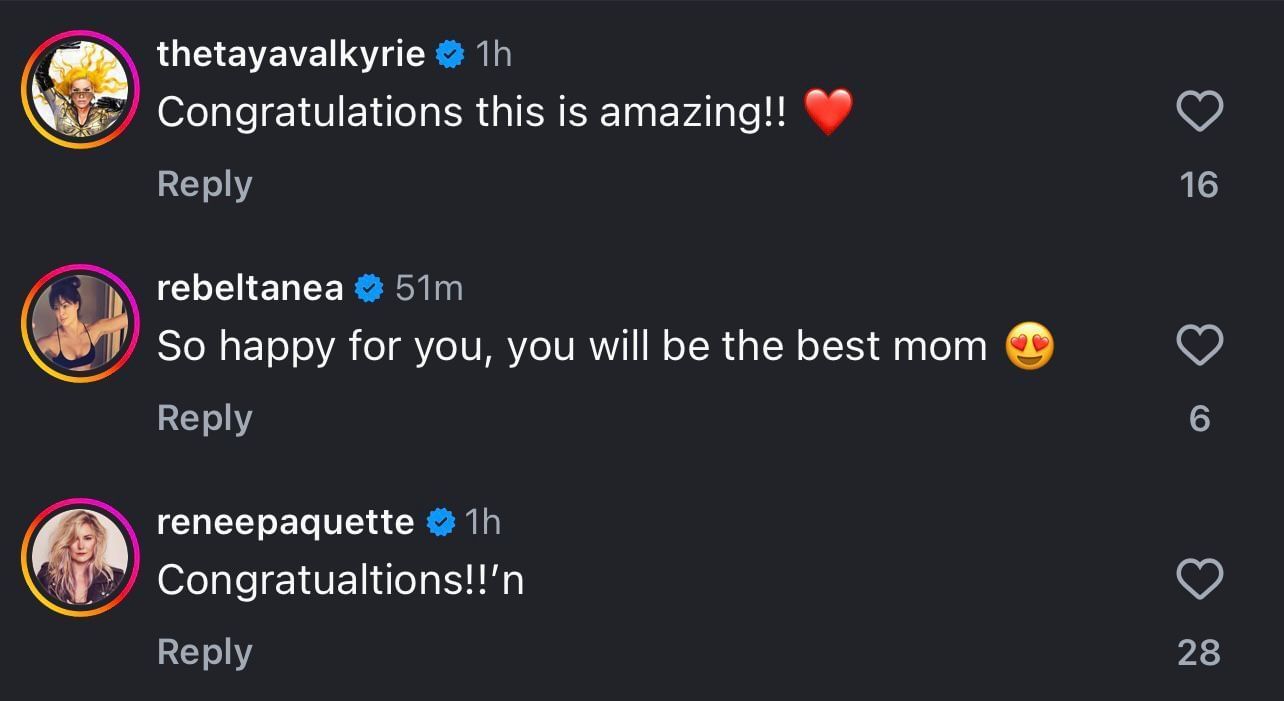Click reneepaquette's username
The height and width of the screenshot is (701, 1284).
(284, 521)
